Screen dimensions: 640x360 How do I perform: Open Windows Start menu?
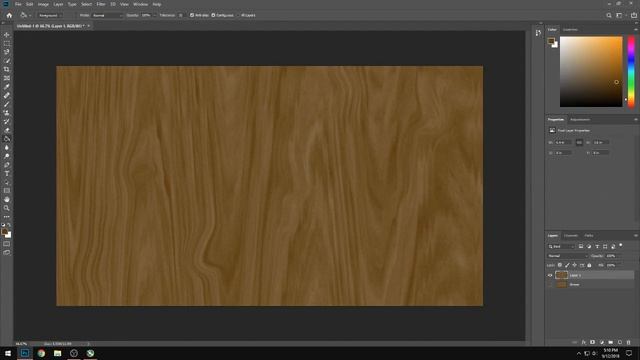coord(8,353)
